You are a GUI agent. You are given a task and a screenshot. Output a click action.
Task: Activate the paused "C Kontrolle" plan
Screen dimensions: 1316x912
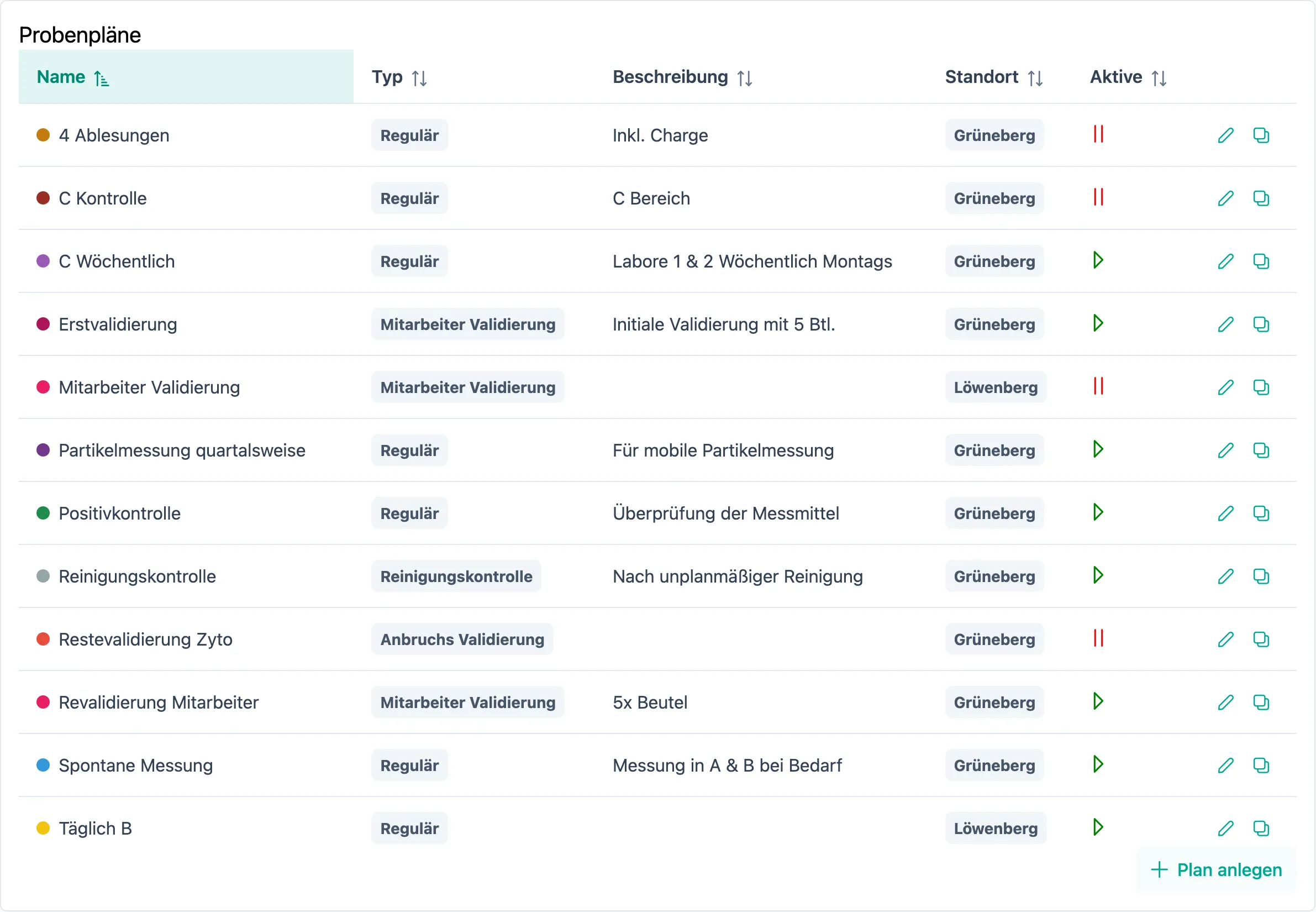(1098, 198)
